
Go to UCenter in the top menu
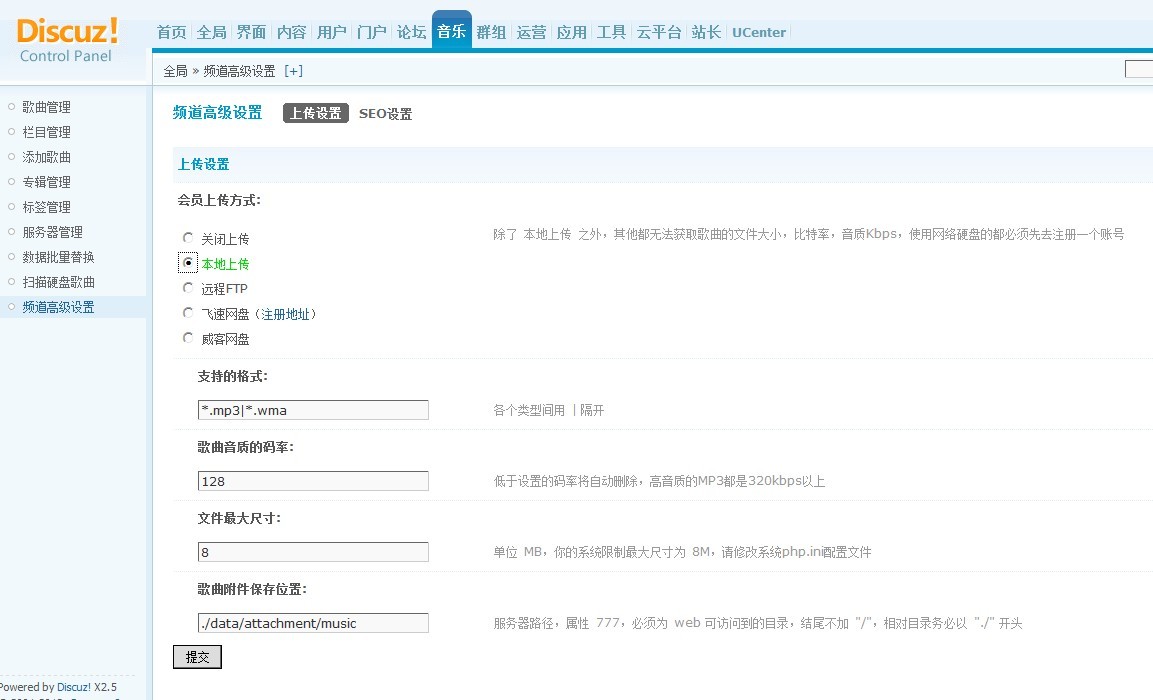(758, 32)
